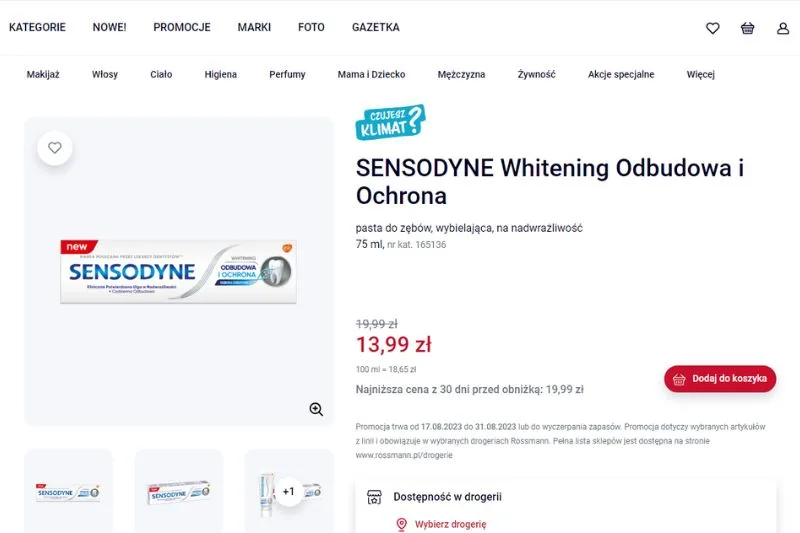Open the favorites heart icon in header
This screenshot has height=533, width=800.
[x=713, y=28]
